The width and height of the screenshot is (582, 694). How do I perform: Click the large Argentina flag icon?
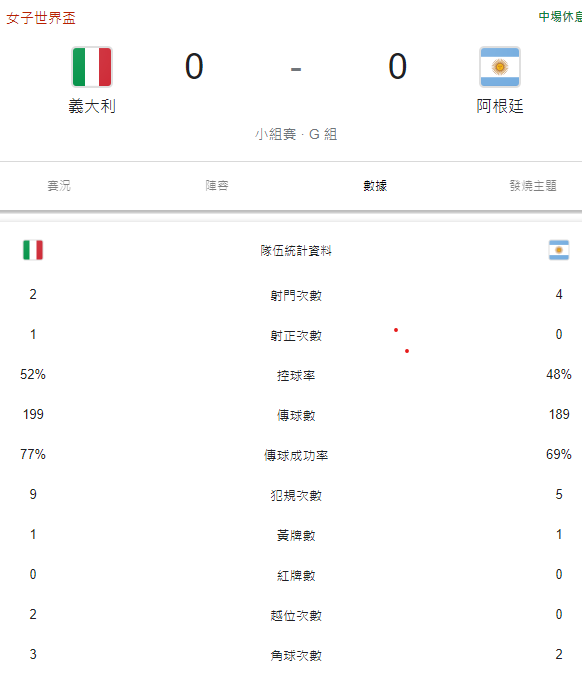click(x=500, y=67)
